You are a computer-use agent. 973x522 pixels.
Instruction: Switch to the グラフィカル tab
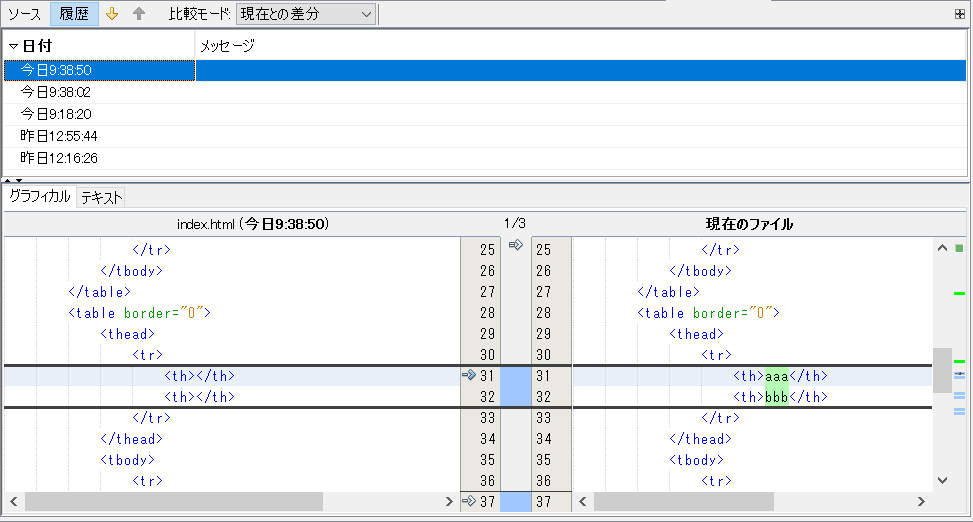pyautogui.click(x=40, y=196)
